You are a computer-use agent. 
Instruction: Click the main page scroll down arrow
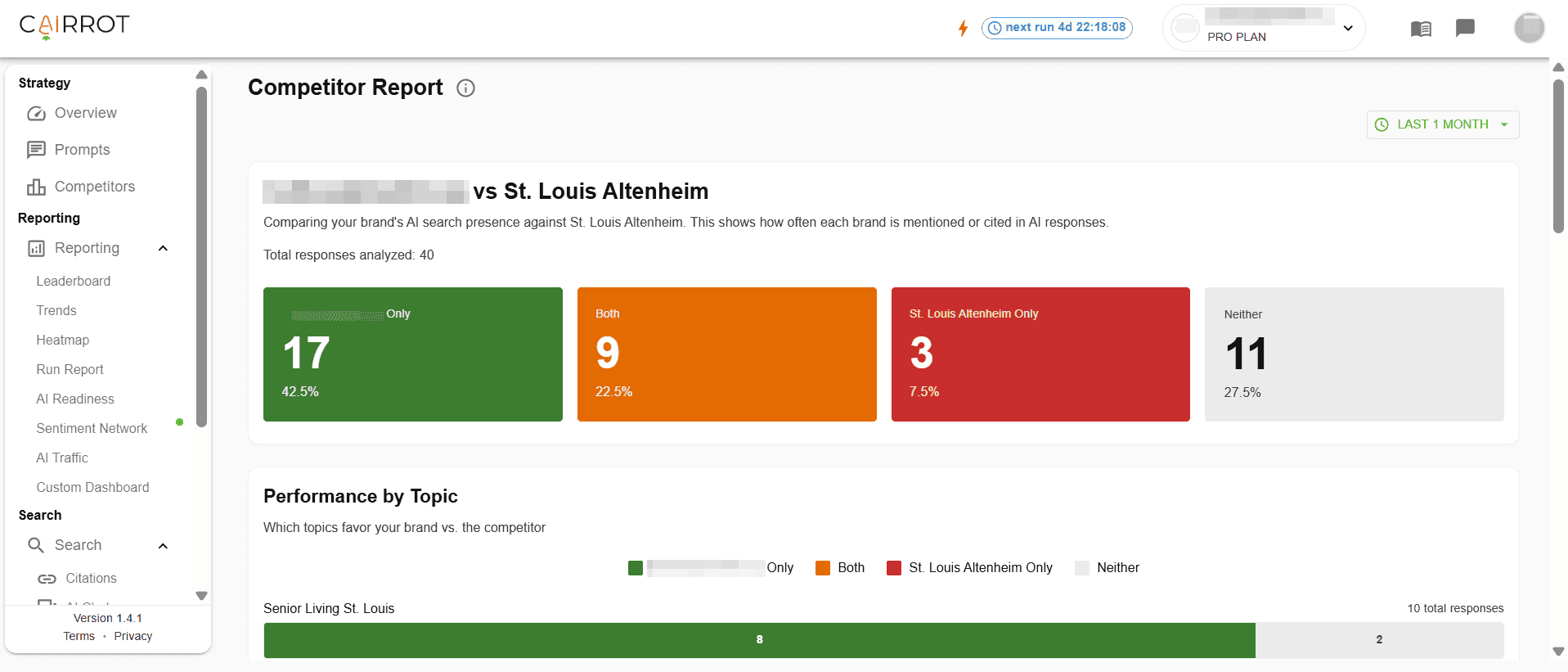(x=1558, y=652)
